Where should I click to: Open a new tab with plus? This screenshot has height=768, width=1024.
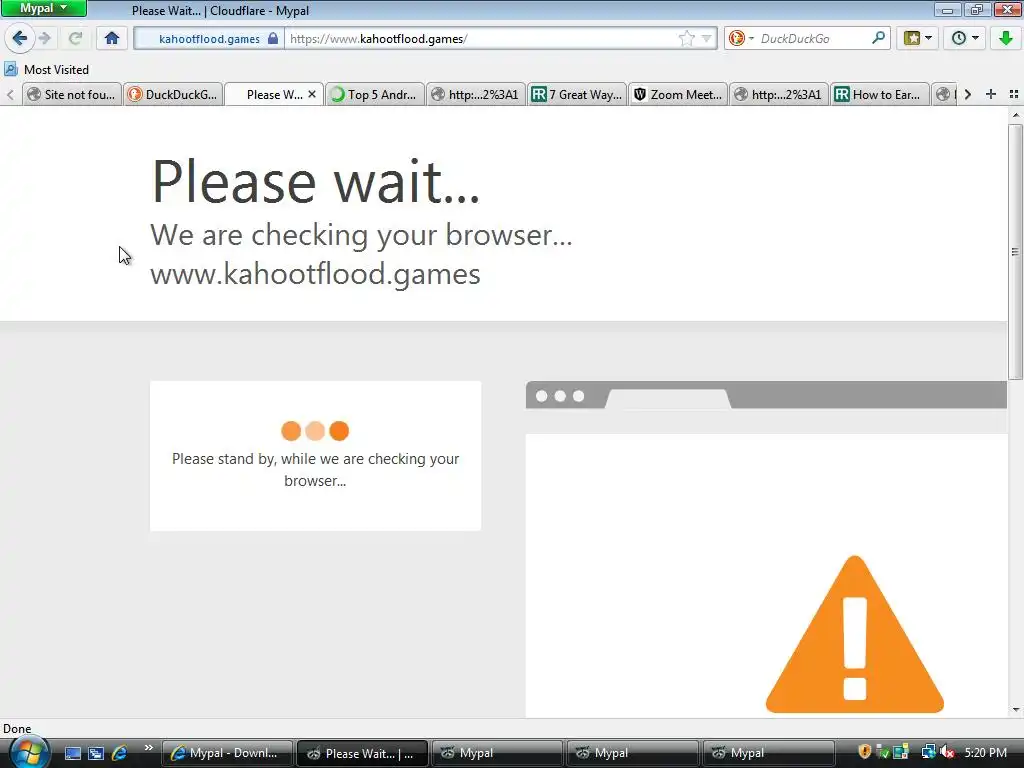click(x=991, y=94)
